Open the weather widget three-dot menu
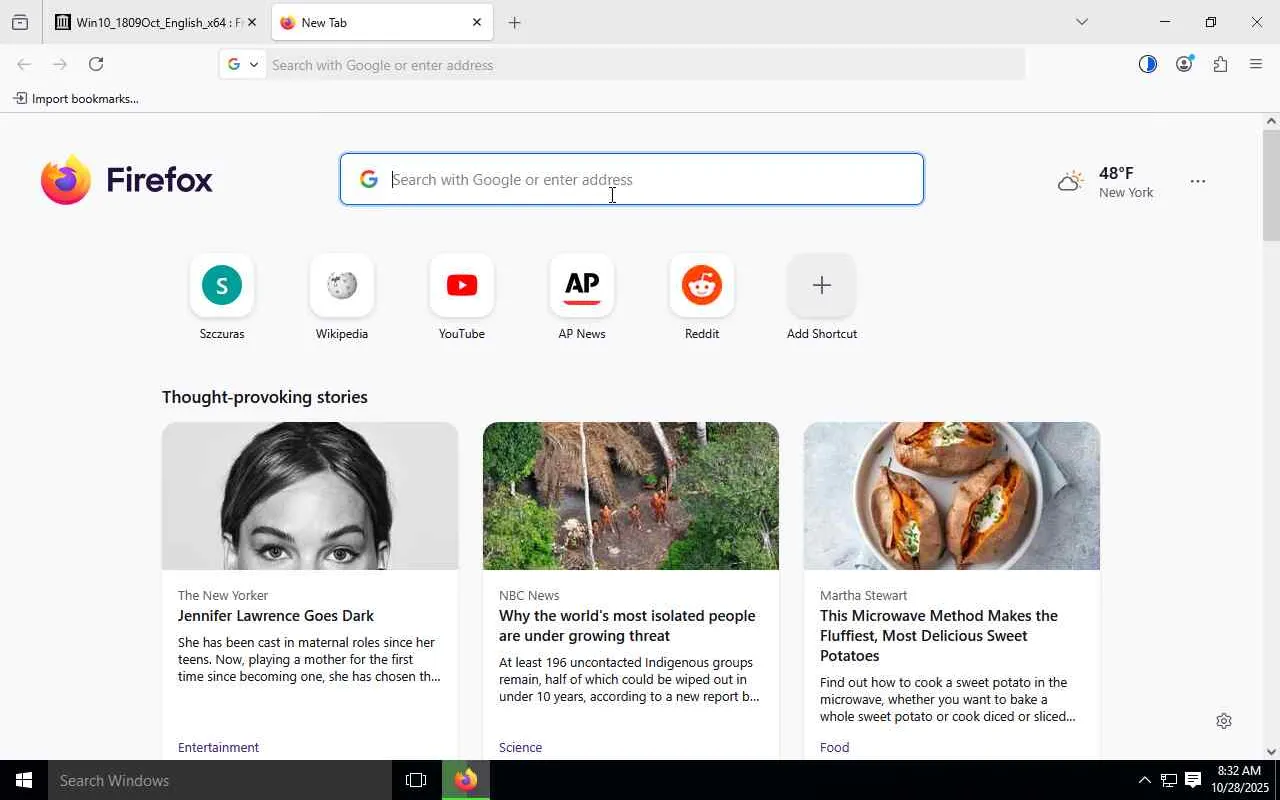This screenshot has height=800, width=1280. tap(1198, 181)
